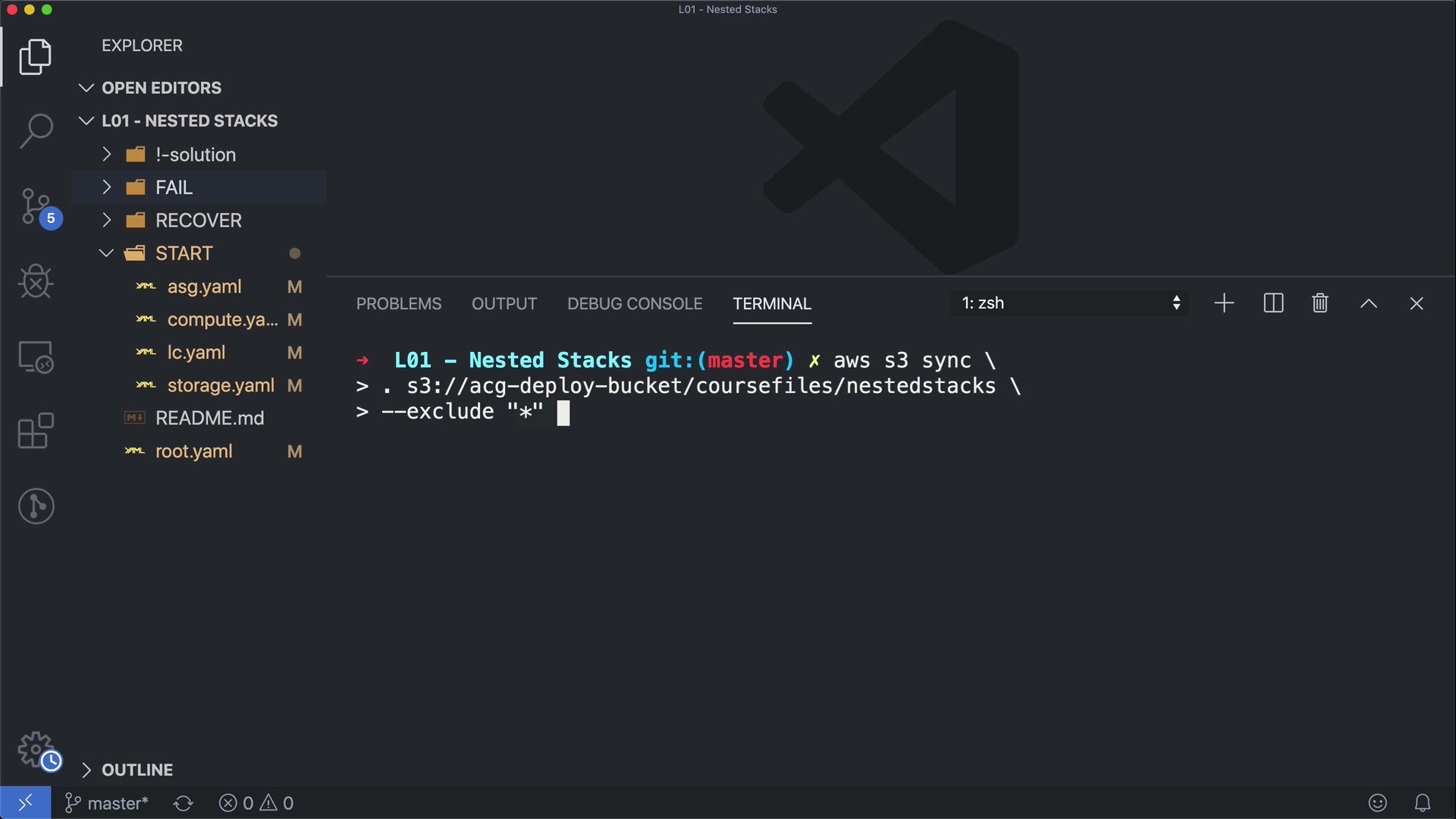Image resolution: width=1456 pixels, height=819 pixels.
Task: Maximize terminal panel with up chevron
Action: coord(1368,303)
